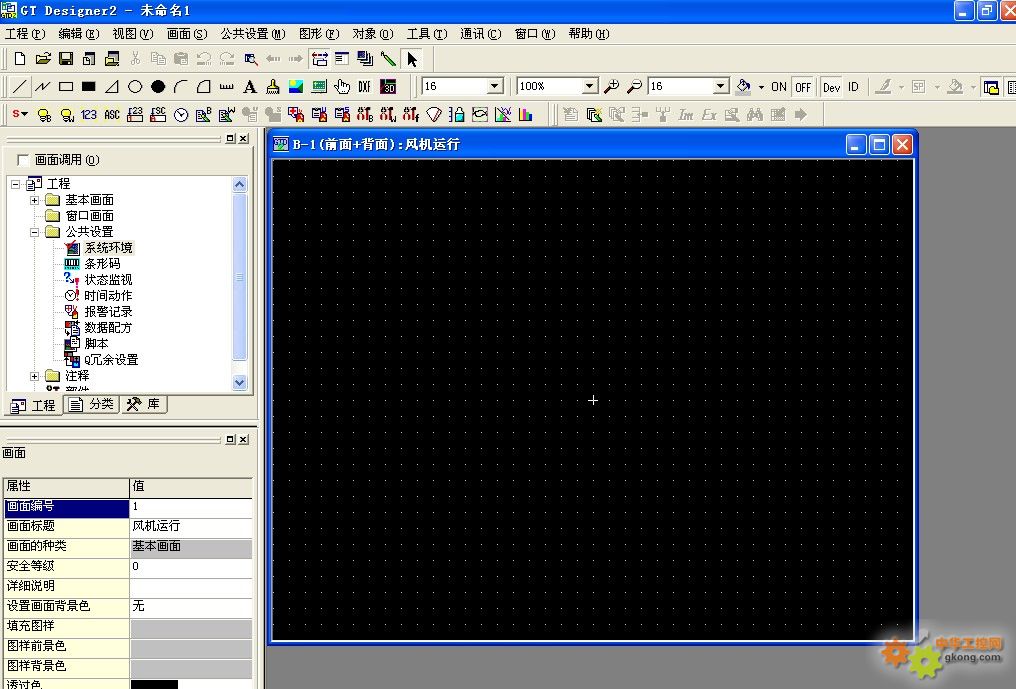Insert a Bit lamp object
Image resolution: width=1016 pixels, height=689 pixels.
click(x=44, y=115)
